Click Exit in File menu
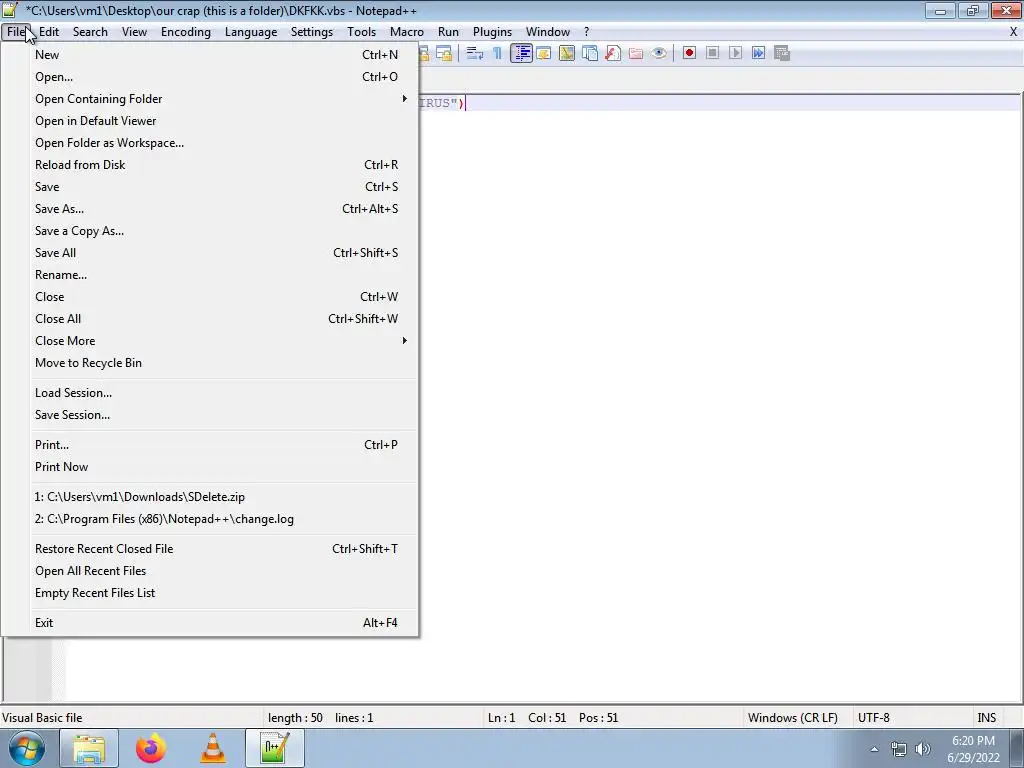The width and height of the screenshot is (1024, 768). [209, 623]
